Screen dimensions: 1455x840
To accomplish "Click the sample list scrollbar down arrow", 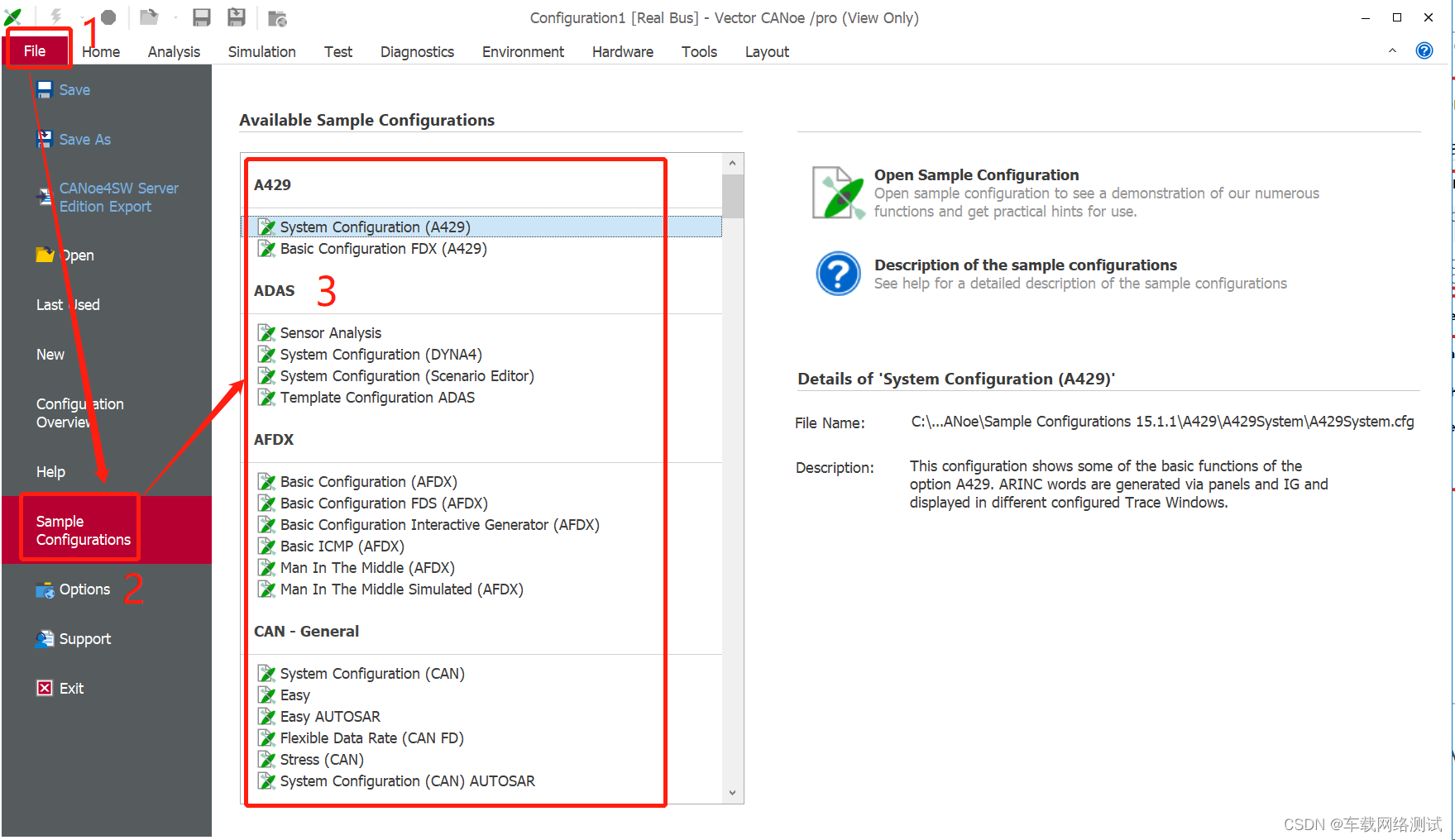I will click(x=732, y=792).
